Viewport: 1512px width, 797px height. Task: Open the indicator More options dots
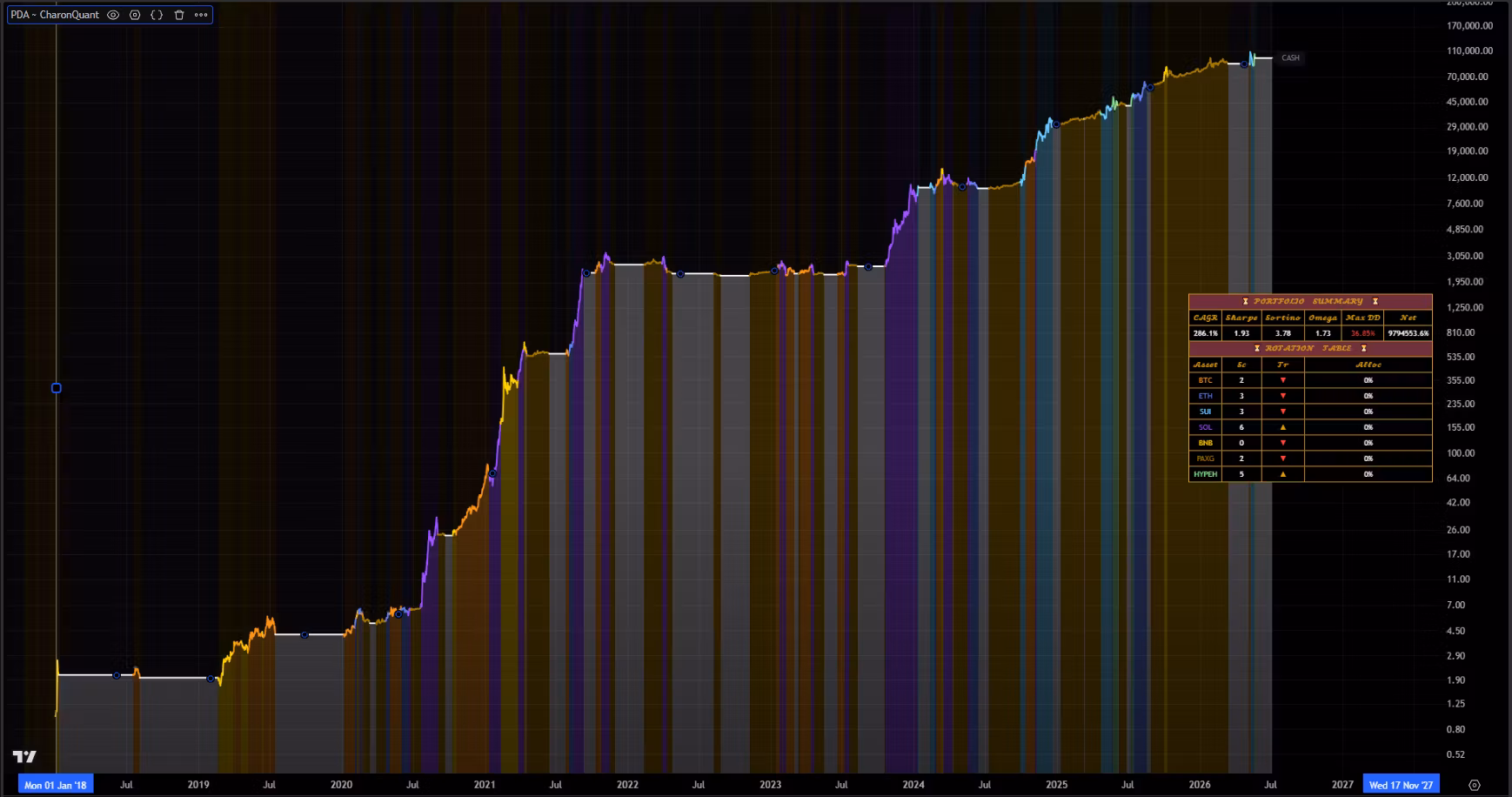pyautogui.click(x=201, y=15)
